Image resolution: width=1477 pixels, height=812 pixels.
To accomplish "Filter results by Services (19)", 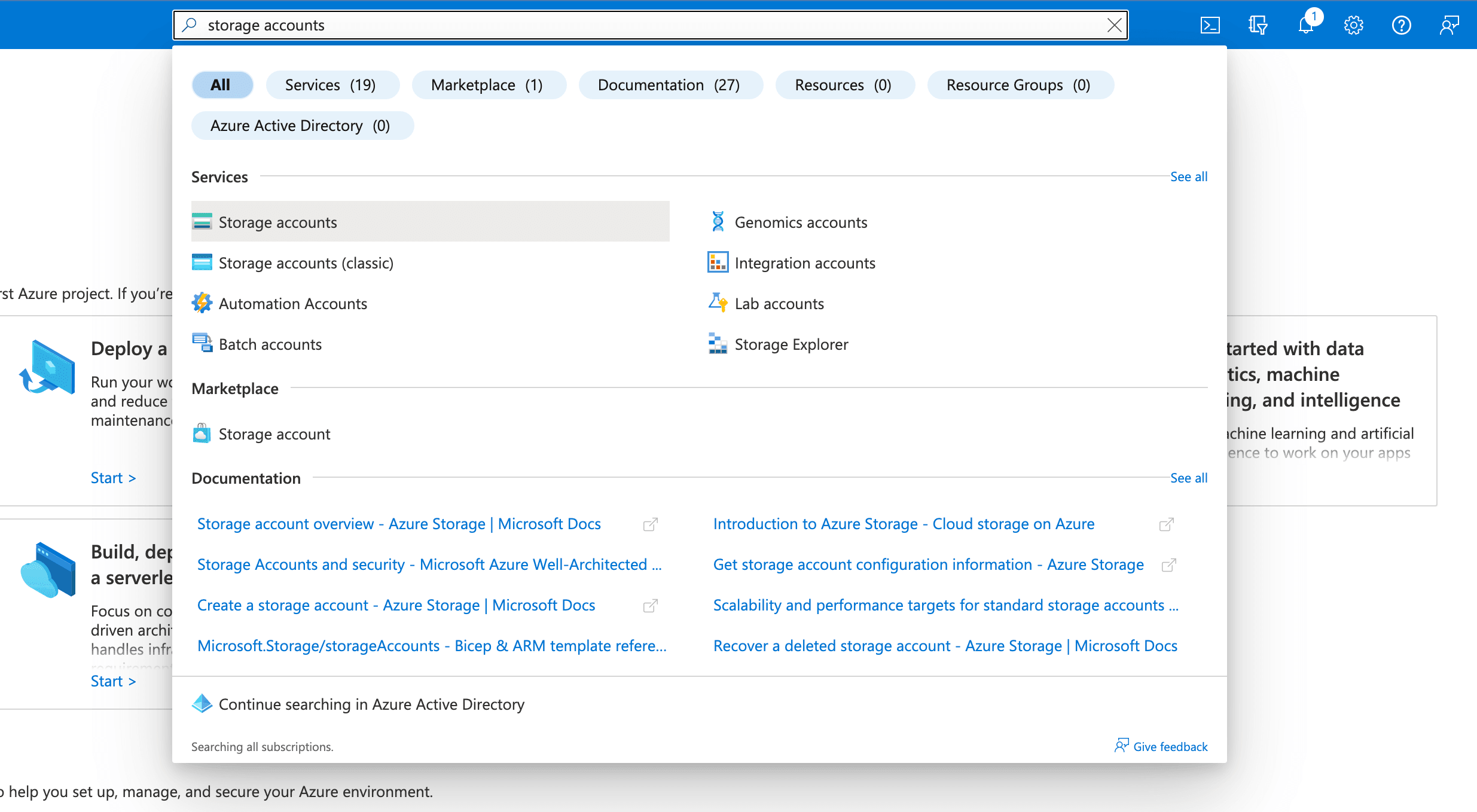I will pyautogui.click(x=331, y=85).
